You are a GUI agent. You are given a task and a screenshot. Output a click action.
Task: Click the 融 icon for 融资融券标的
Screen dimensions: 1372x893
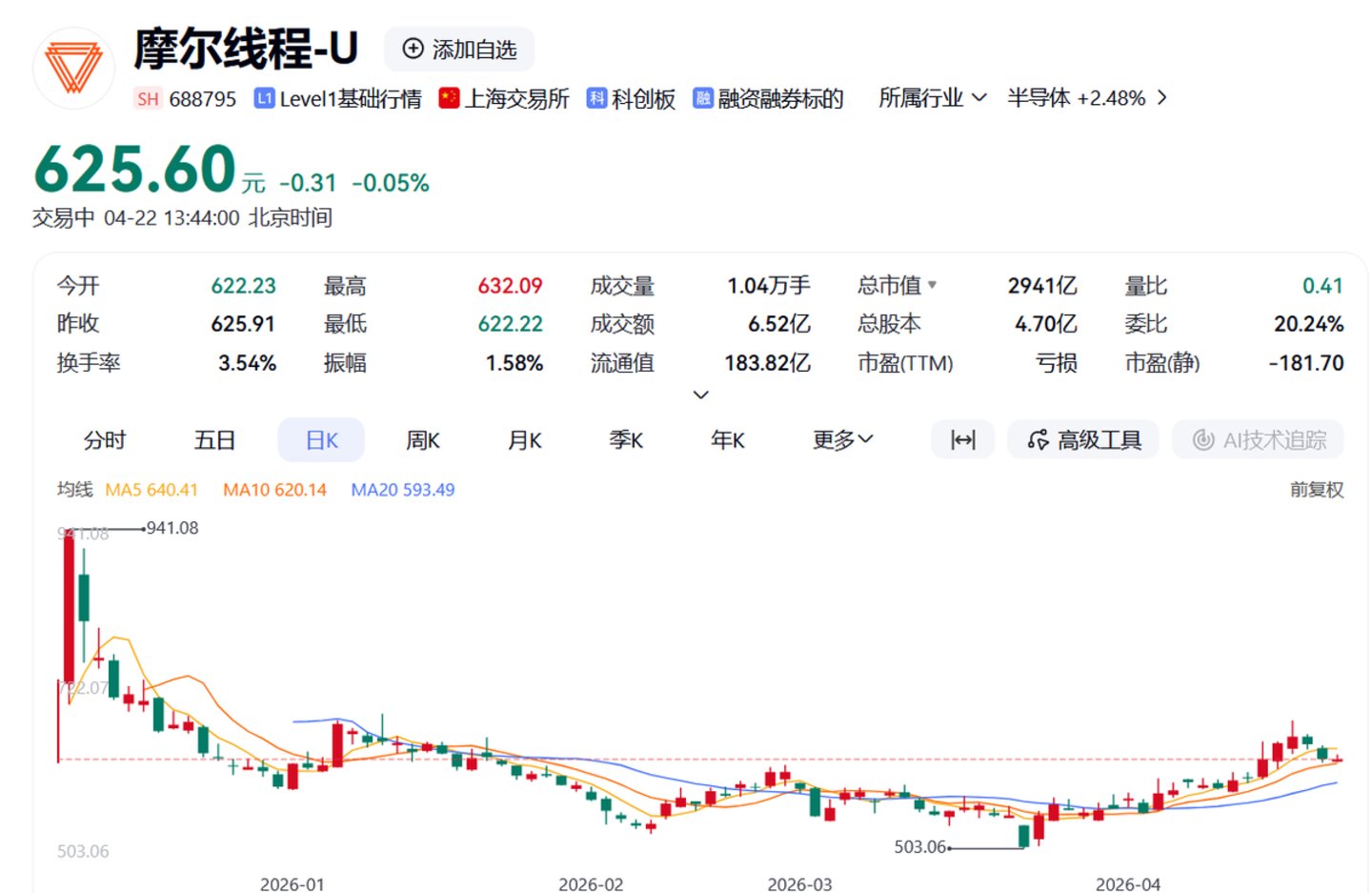(x=702, y=97)
